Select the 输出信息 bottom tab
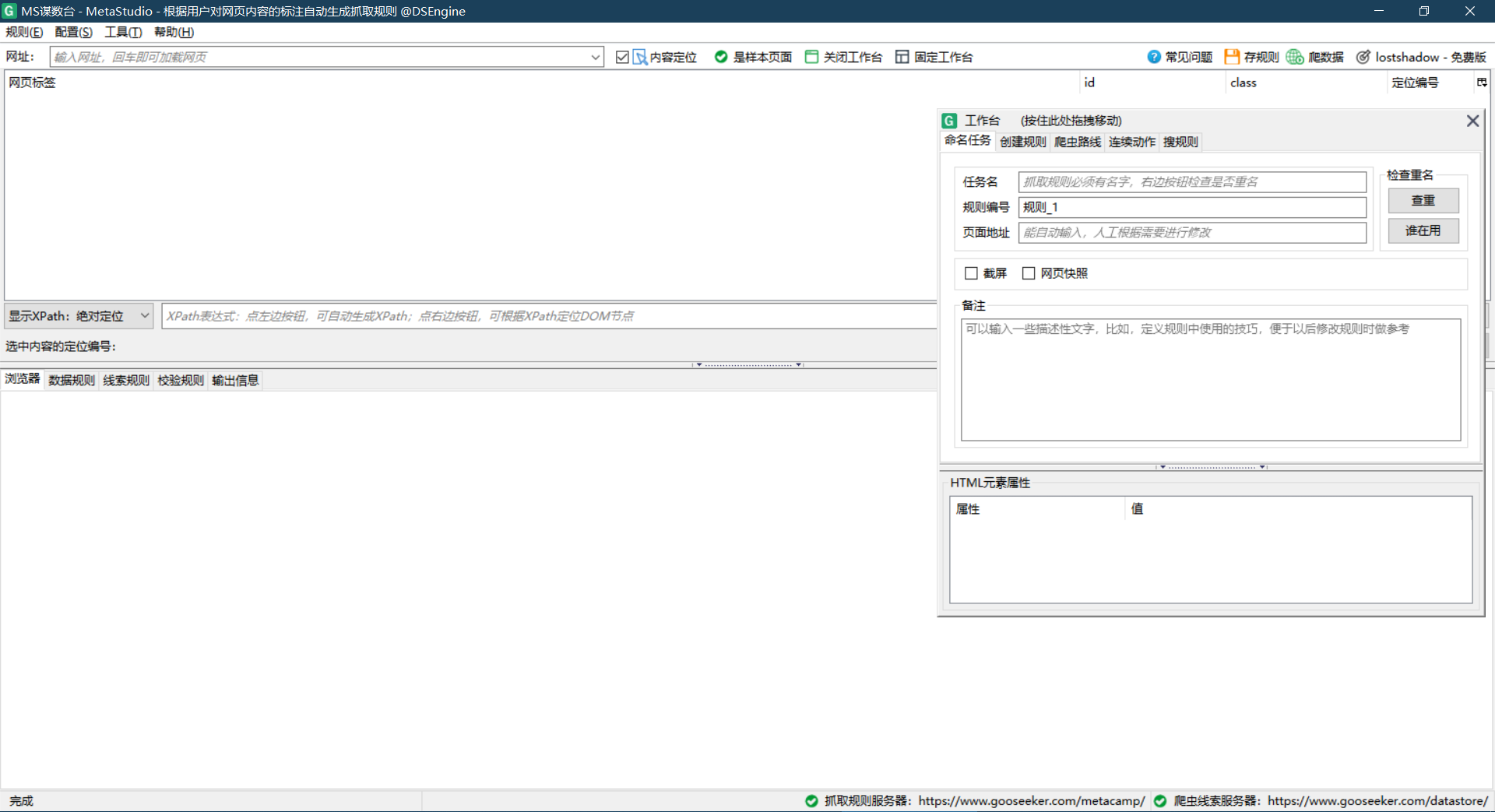The height and width of the screenshot is (812, 1495). click(235, 380)
